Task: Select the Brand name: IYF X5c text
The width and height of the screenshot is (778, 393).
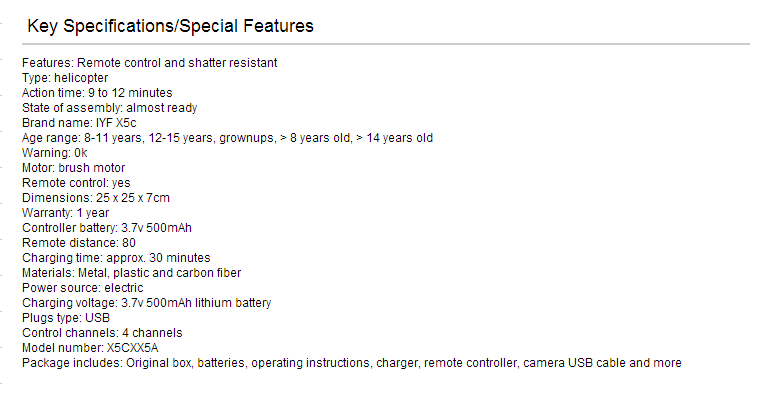Action: click(79, 123)
